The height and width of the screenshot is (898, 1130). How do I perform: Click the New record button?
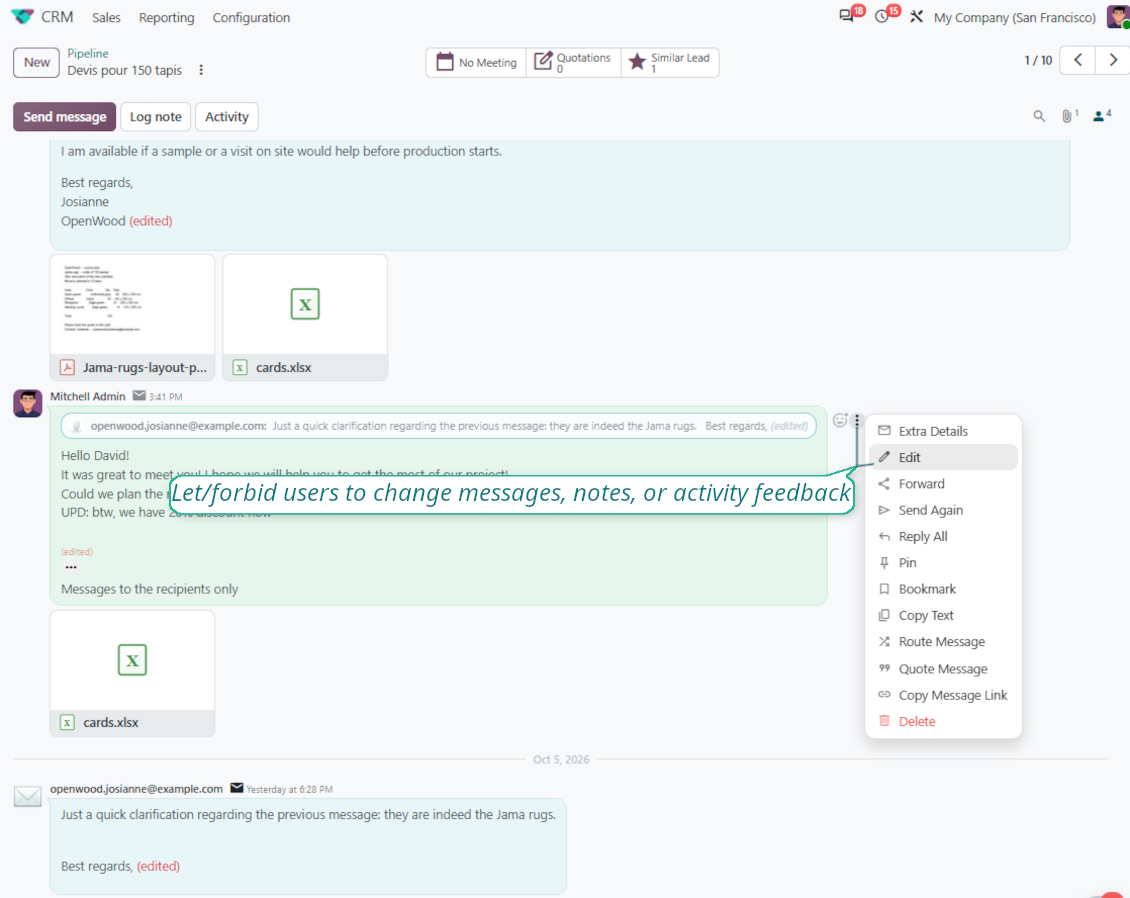pos(36,63)
